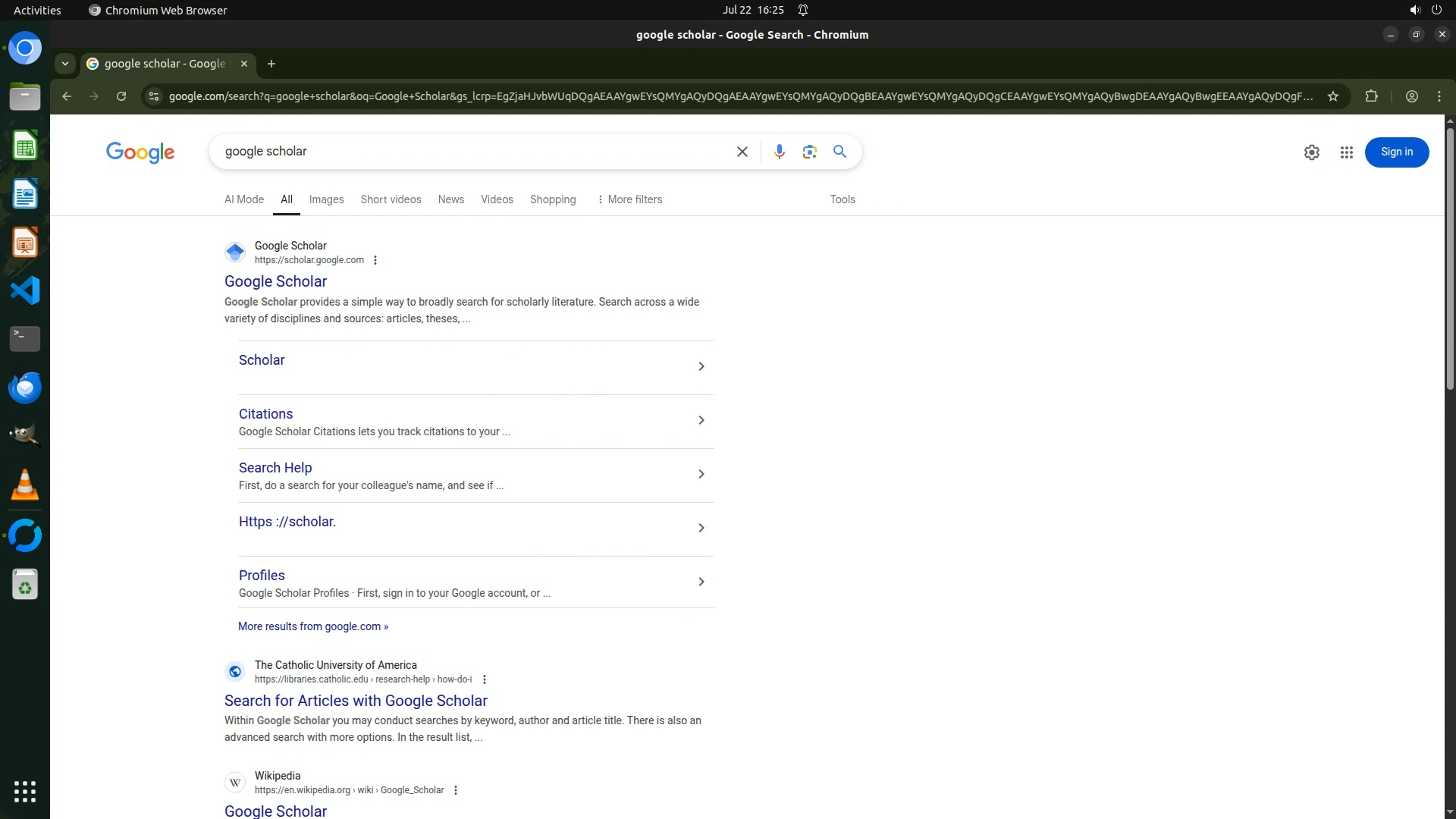
Task: Clear the search box with X icon
Action: (x=742, y=152)
